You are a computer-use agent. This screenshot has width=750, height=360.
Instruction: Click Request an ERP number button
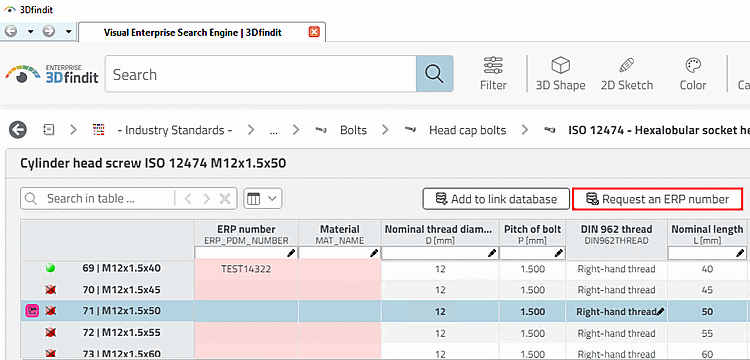click(658, 199)
